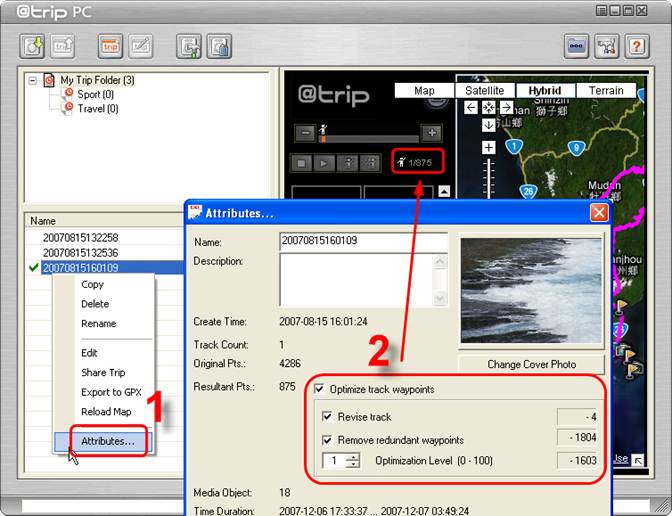
Task: Click the blue clipboard toolbar icon
Action: pos(219,46)
